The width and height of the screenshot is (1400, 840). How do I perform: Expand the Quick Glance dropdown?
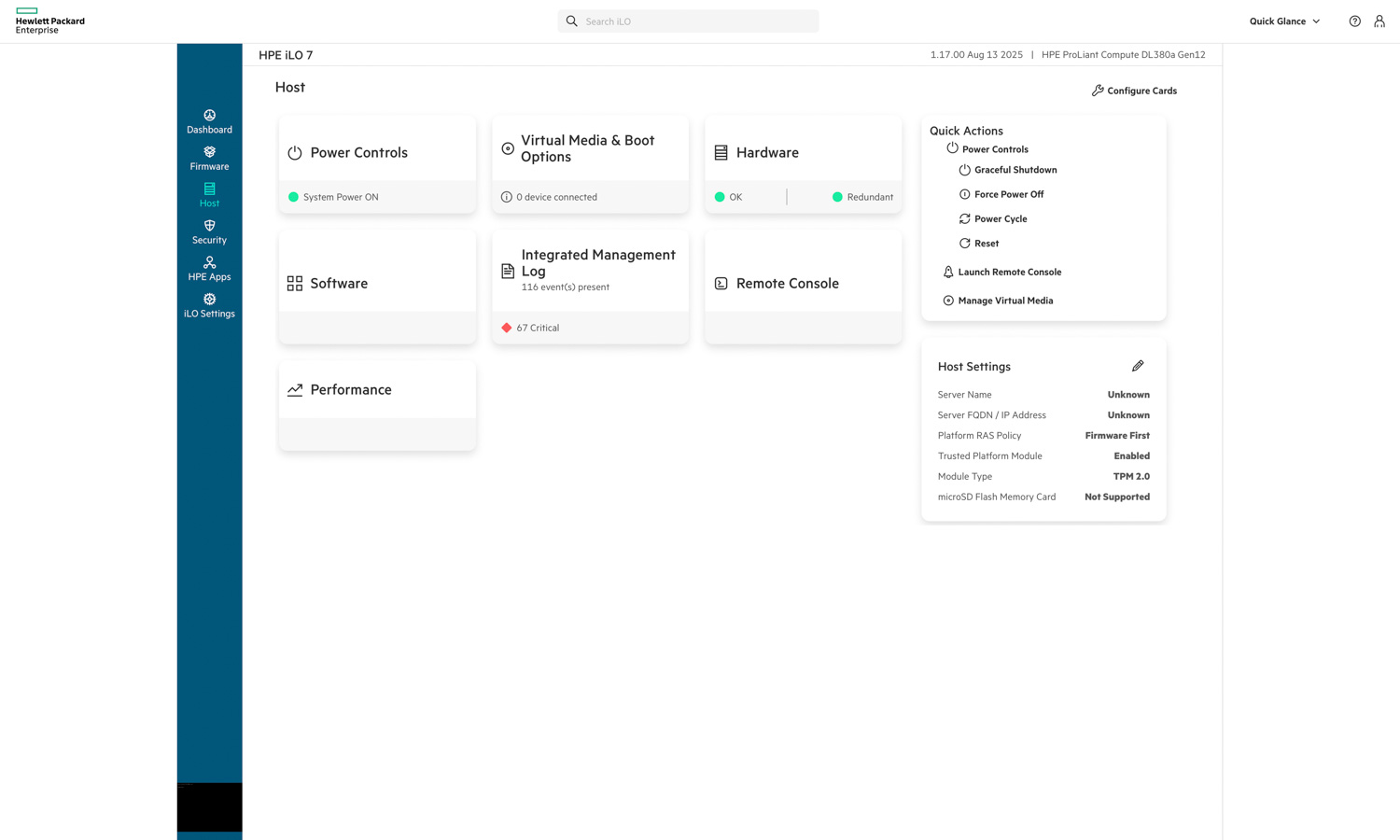(x=1284, y=21)
